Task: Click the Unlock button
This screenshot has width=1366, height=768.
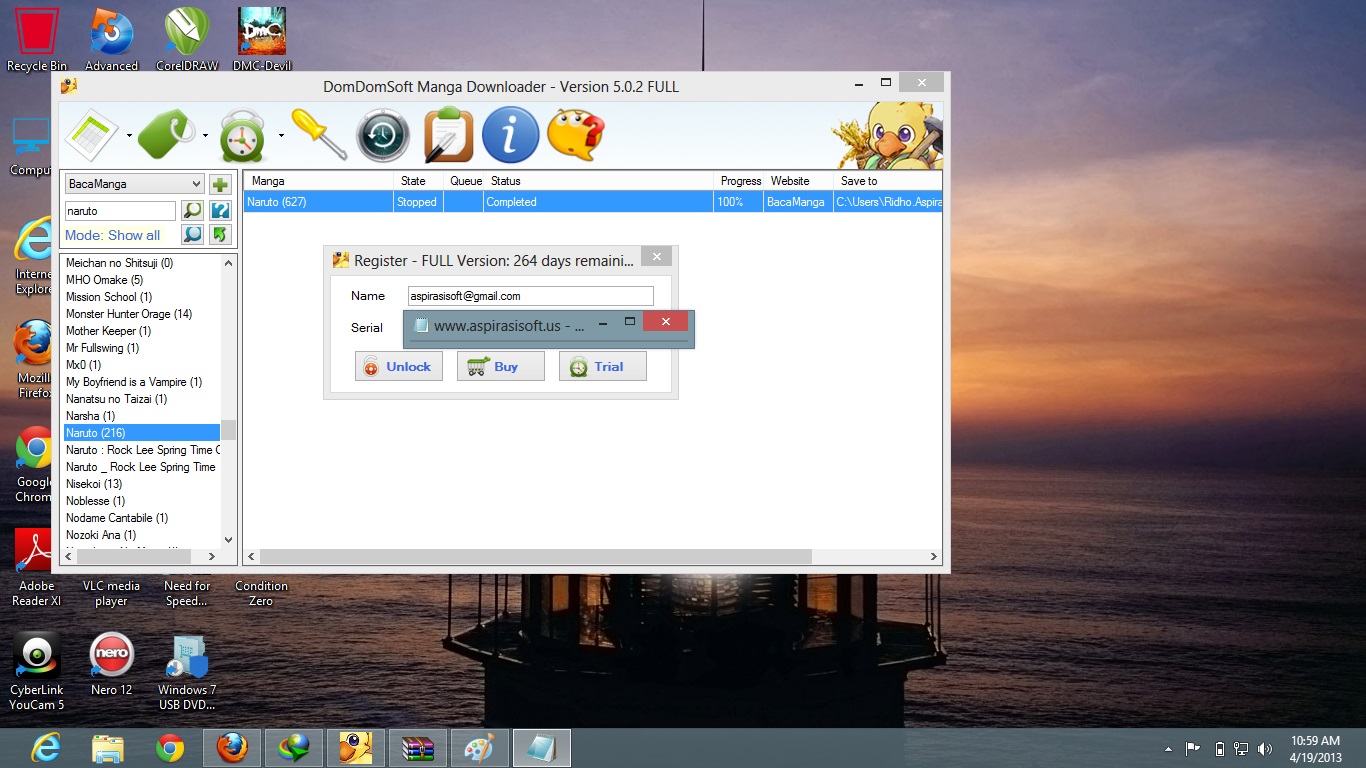Action: click(399, 366)
